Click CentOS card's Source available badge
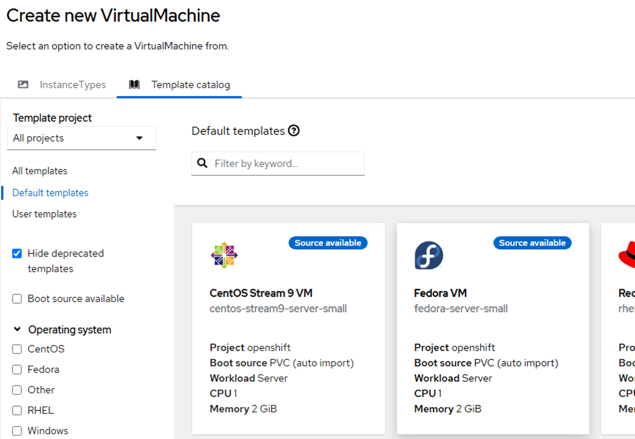Screen dimensions: 635x439 click(328, 243)
